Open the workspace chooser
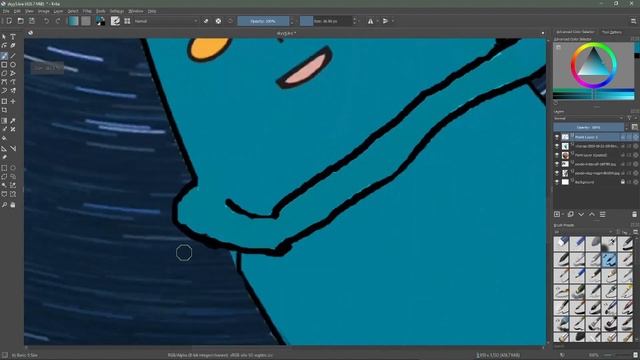This screenshot has height=360, width=640. click(x=633, y=21)
